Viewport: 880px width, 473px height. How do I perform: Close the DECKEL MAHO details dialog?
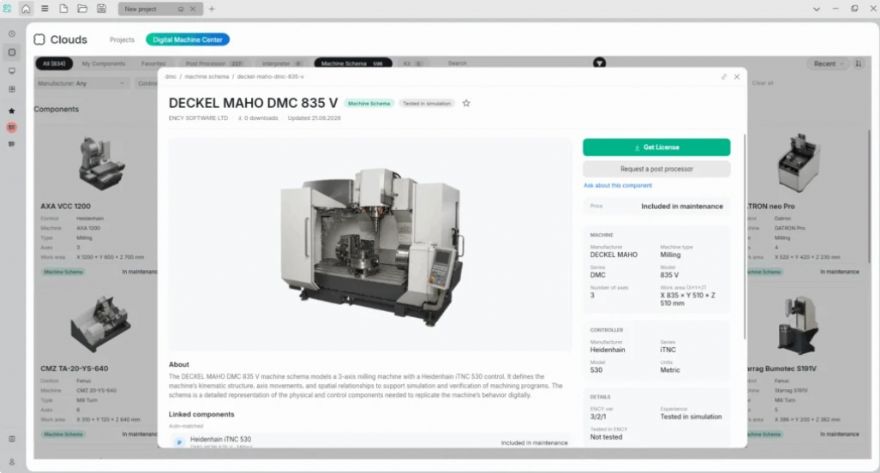(x=737, y=77)
